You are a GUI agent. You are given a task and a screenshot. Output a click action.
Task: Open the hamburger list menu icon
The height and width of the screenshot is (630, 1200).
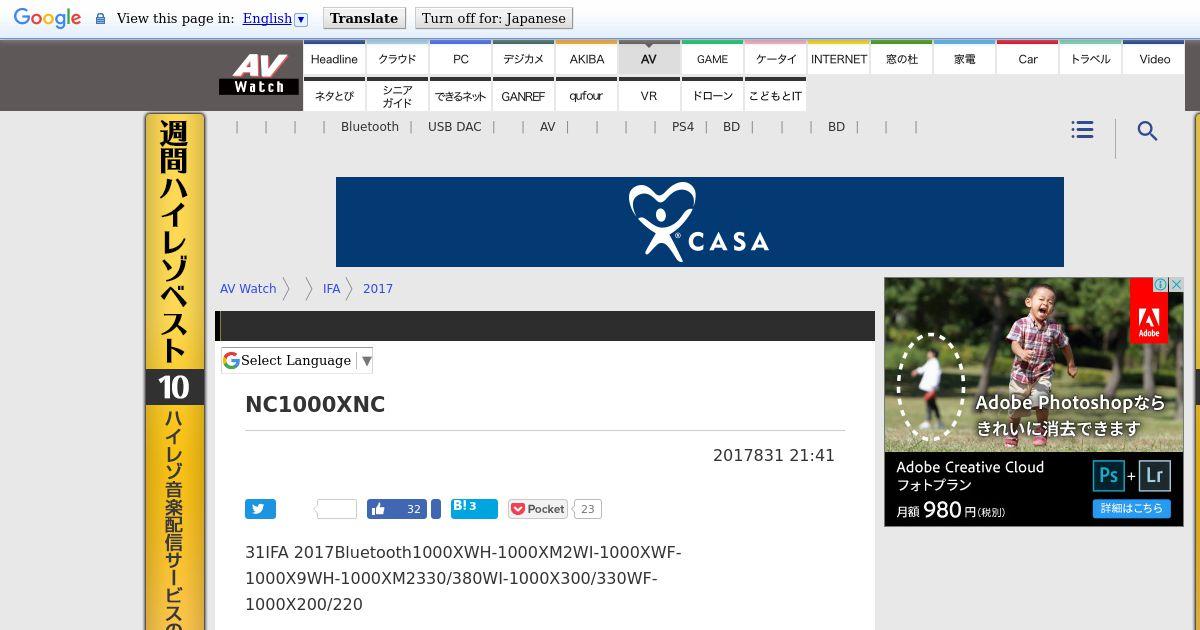1082,130
